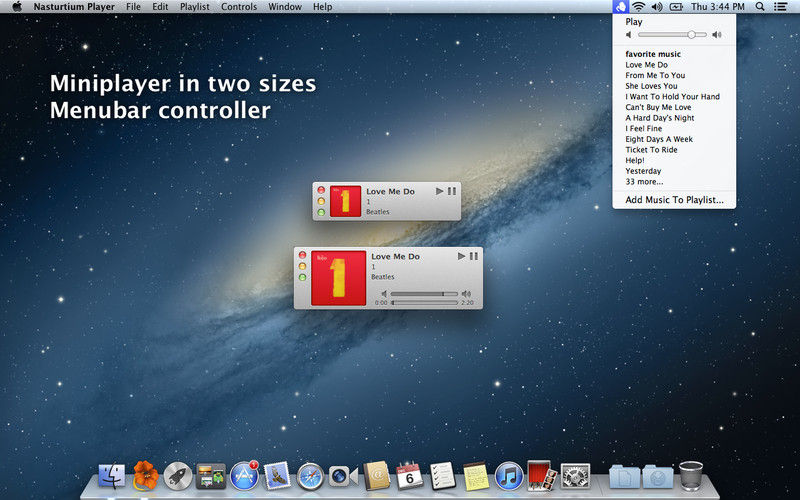This screenshot has width=800, height=500.
Task: Adjust the volume slider in menubar dropdown
Action: click(672, 35)
